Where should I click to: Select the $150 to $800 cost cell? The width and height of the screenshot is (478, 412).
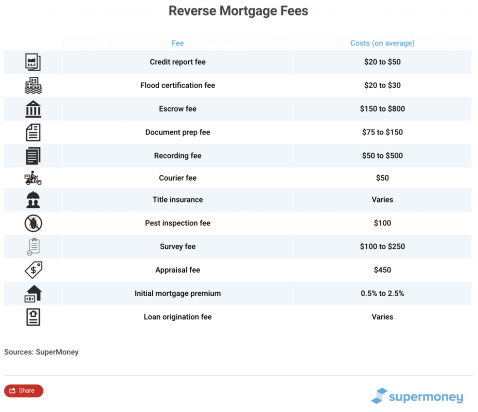[x=382, y=109]
